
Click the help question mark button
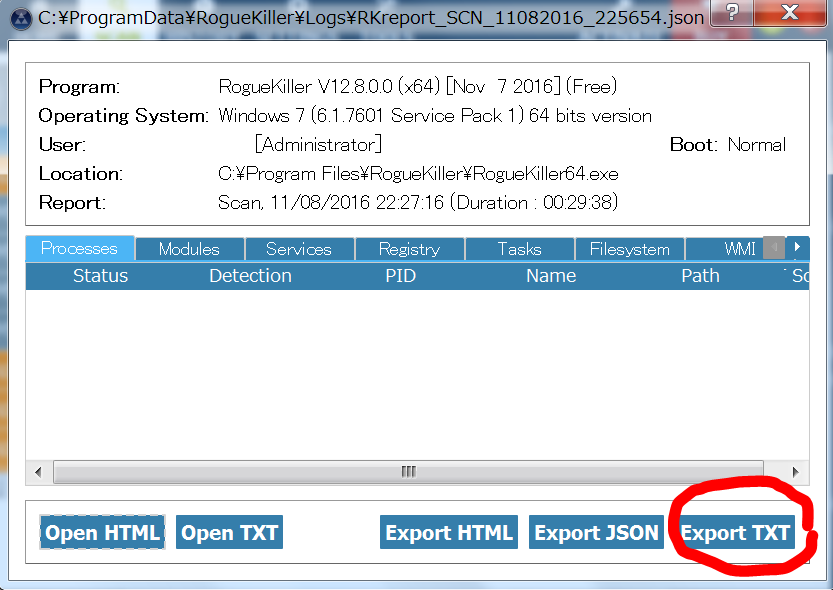[x=732, y=12]
